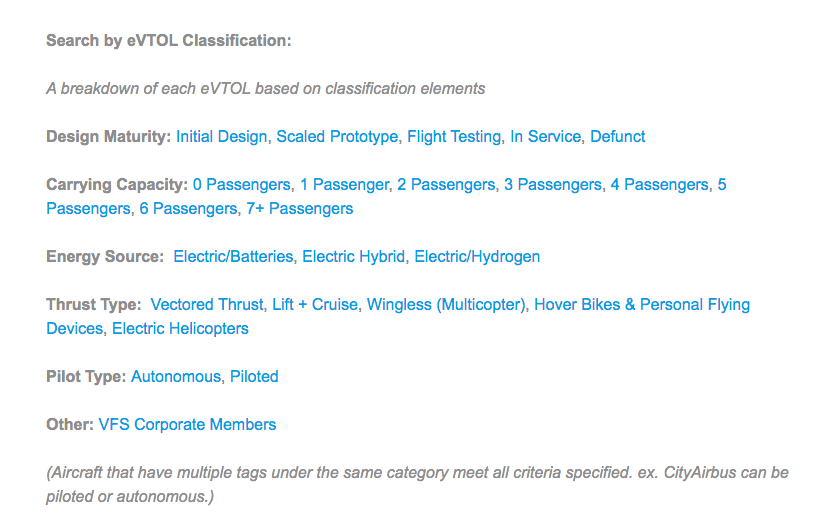Open the 4 Passengers link
Viewport: 822px width, 532px height.
(x=660, y=185)
